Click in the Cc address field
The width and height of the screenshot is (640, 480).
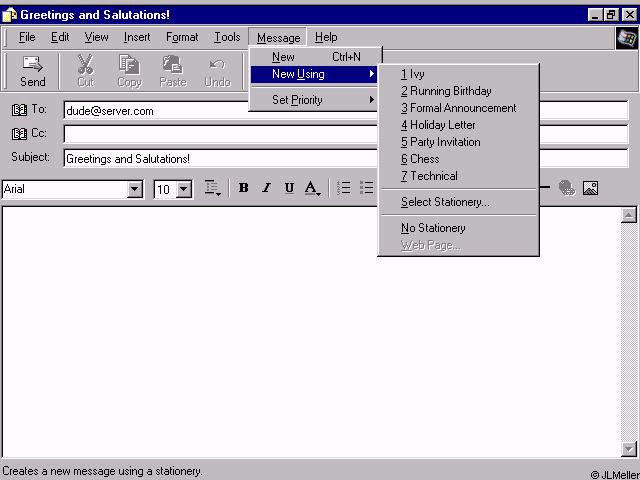click(x=346, y=134)
